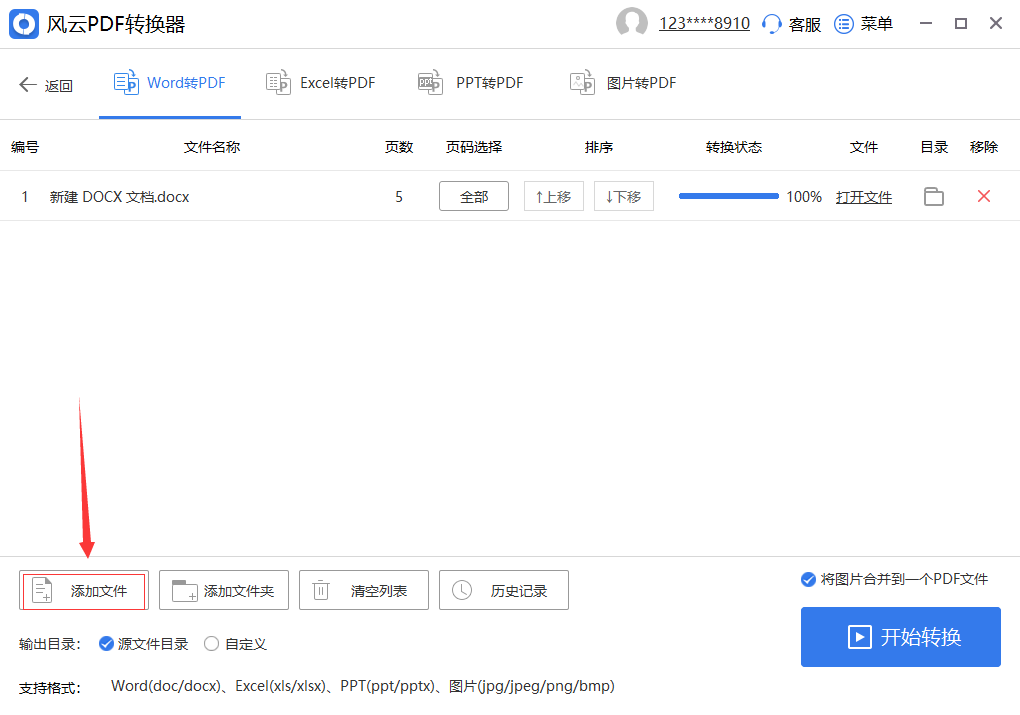The height and width of the screenshot is (715, 1020).
Task: Open converted file via 打开文件 link
Action: click(x=864, y=197)
